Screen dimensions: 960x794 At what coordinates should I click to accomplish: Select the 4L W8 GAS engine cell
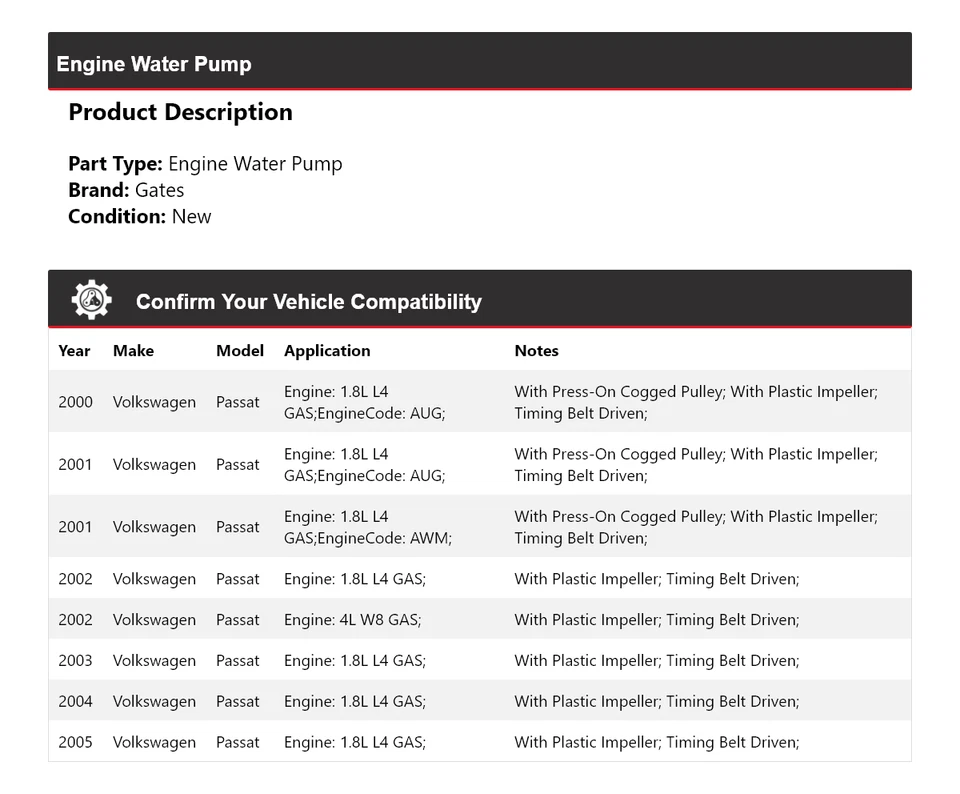point(352,620)
